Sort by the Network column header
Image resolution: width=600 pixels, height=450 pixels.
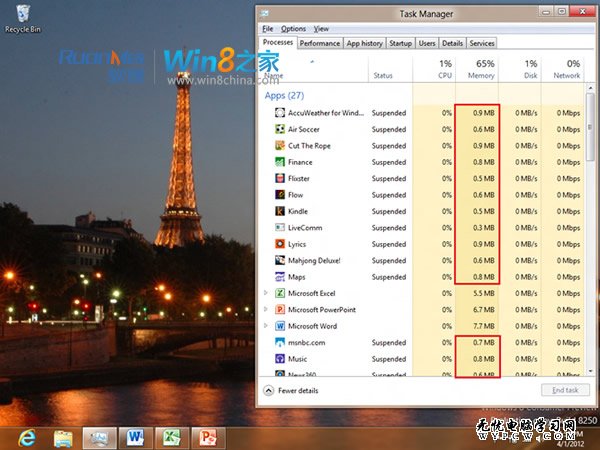(562, 69)
